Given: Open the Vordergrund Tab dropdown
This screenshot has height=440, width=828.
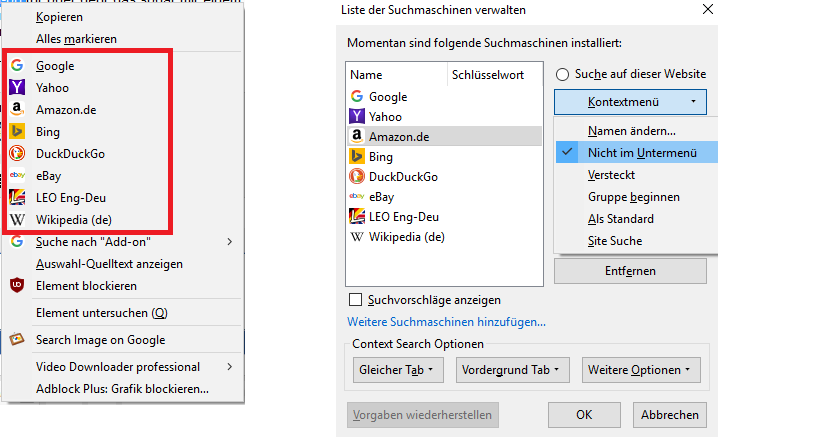Looking at the screenshot, I should click(x=515, y=370).
